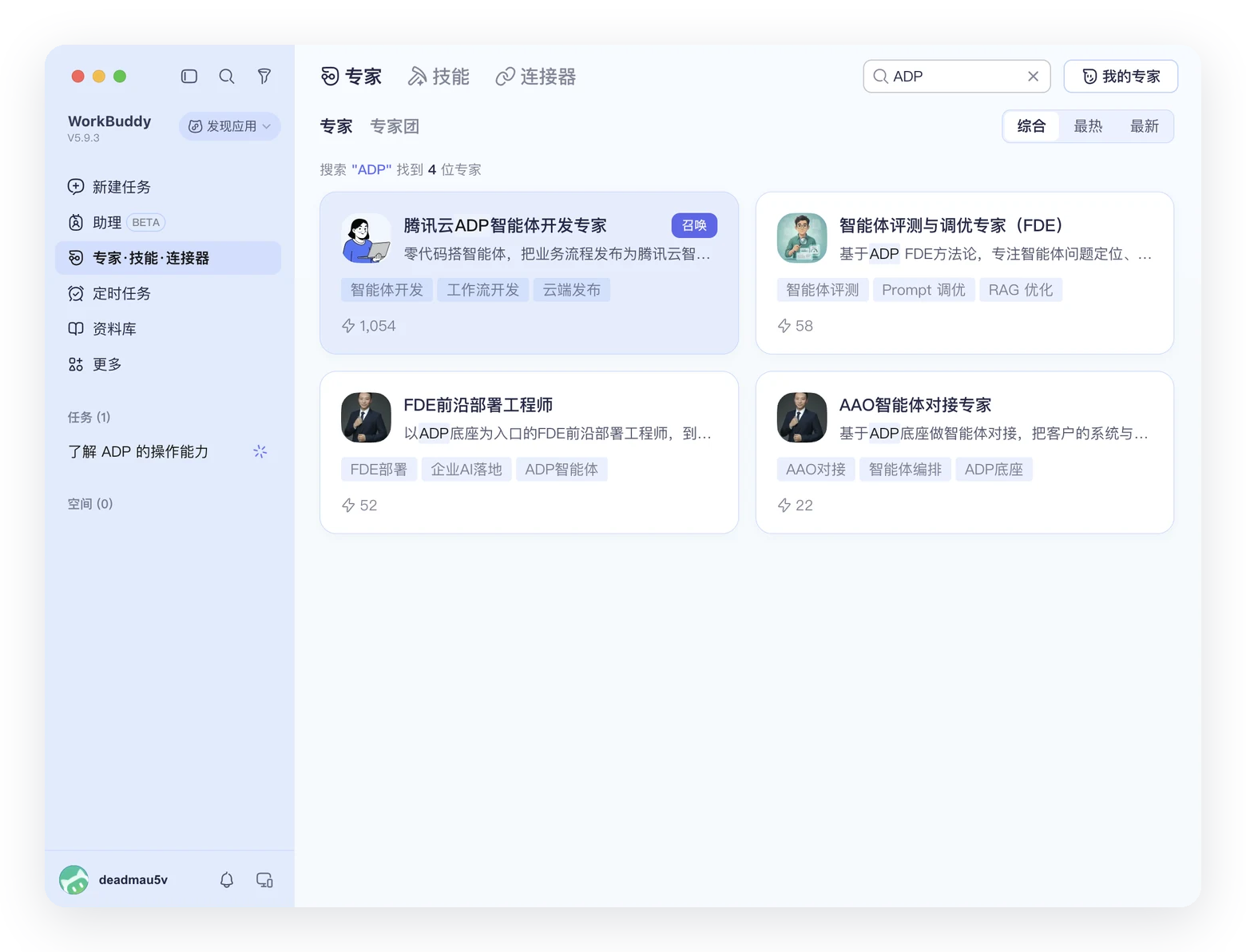Clear the search field with X

(x=1033, y=77)
